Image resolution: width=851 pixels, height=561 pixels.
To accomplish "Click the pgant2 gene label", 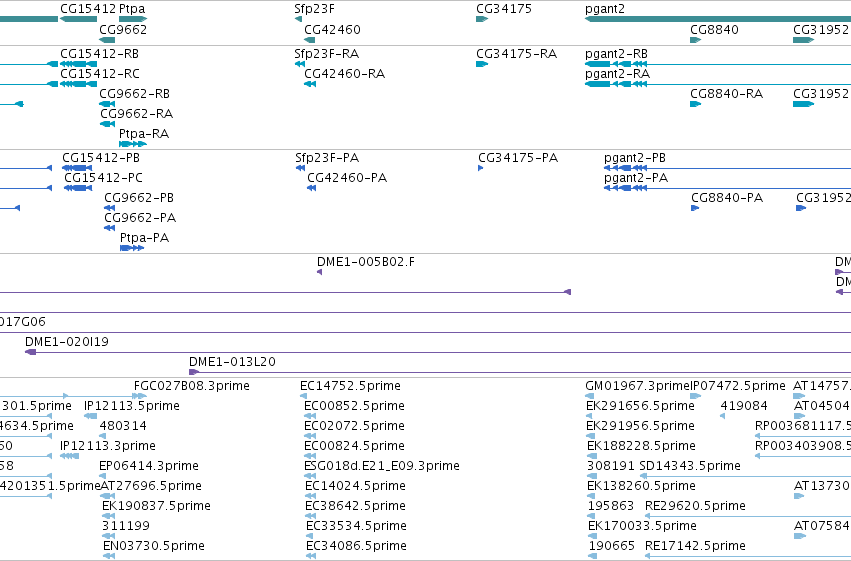I will click(x=605, y=9).
